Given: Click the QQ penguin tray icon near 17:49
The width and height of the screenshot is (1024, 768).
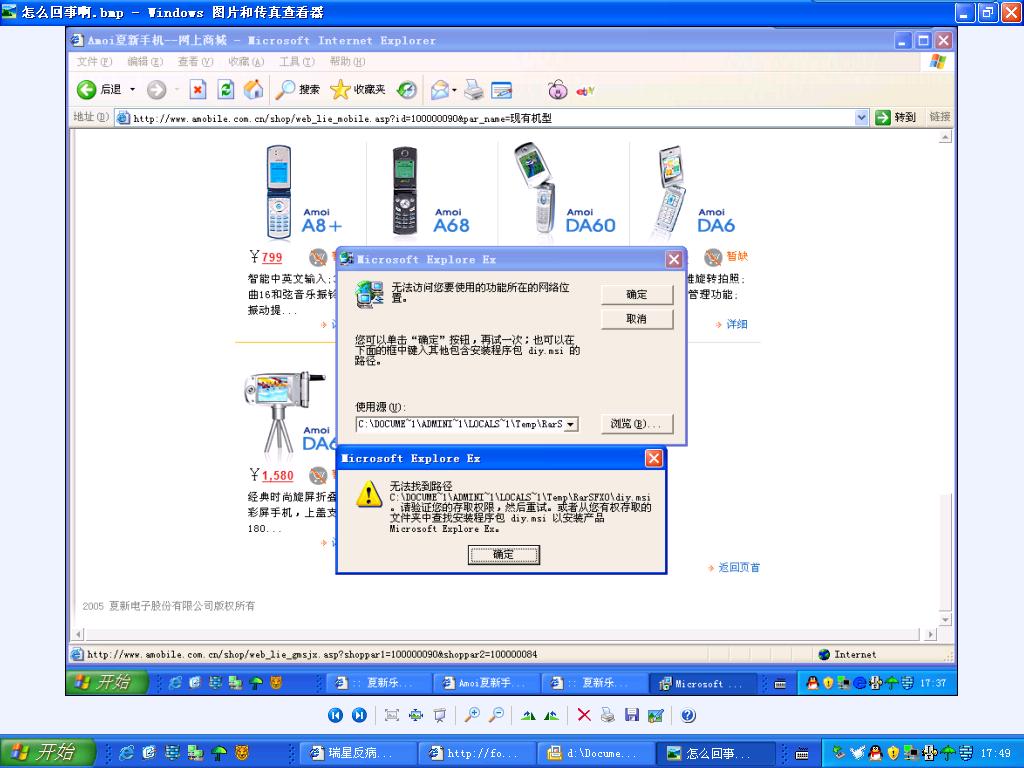Looking at the screenshot, I should tap(875, 753).
